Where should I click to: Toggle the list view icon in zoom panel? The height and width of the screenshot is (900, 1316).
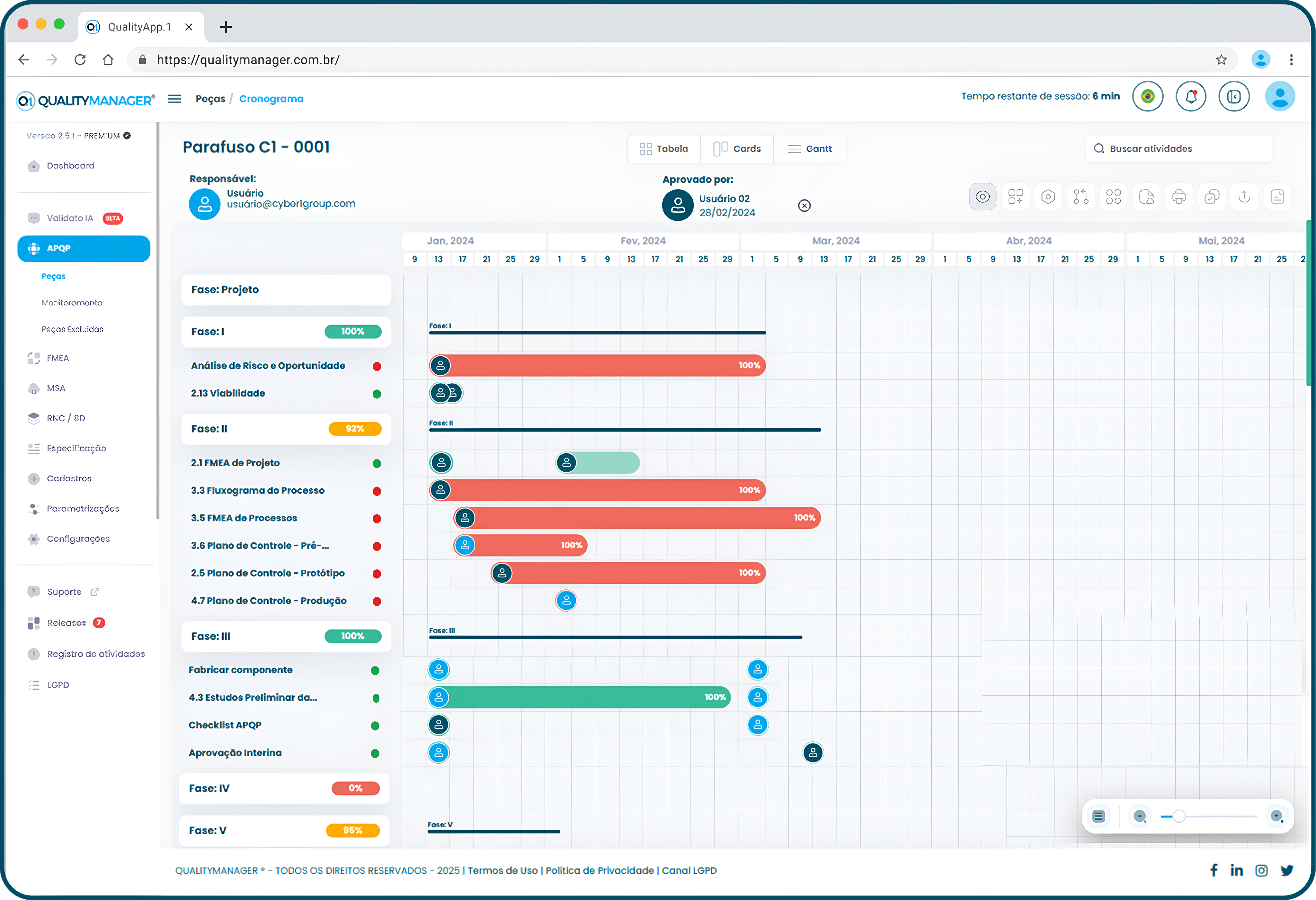[1098, 816]
